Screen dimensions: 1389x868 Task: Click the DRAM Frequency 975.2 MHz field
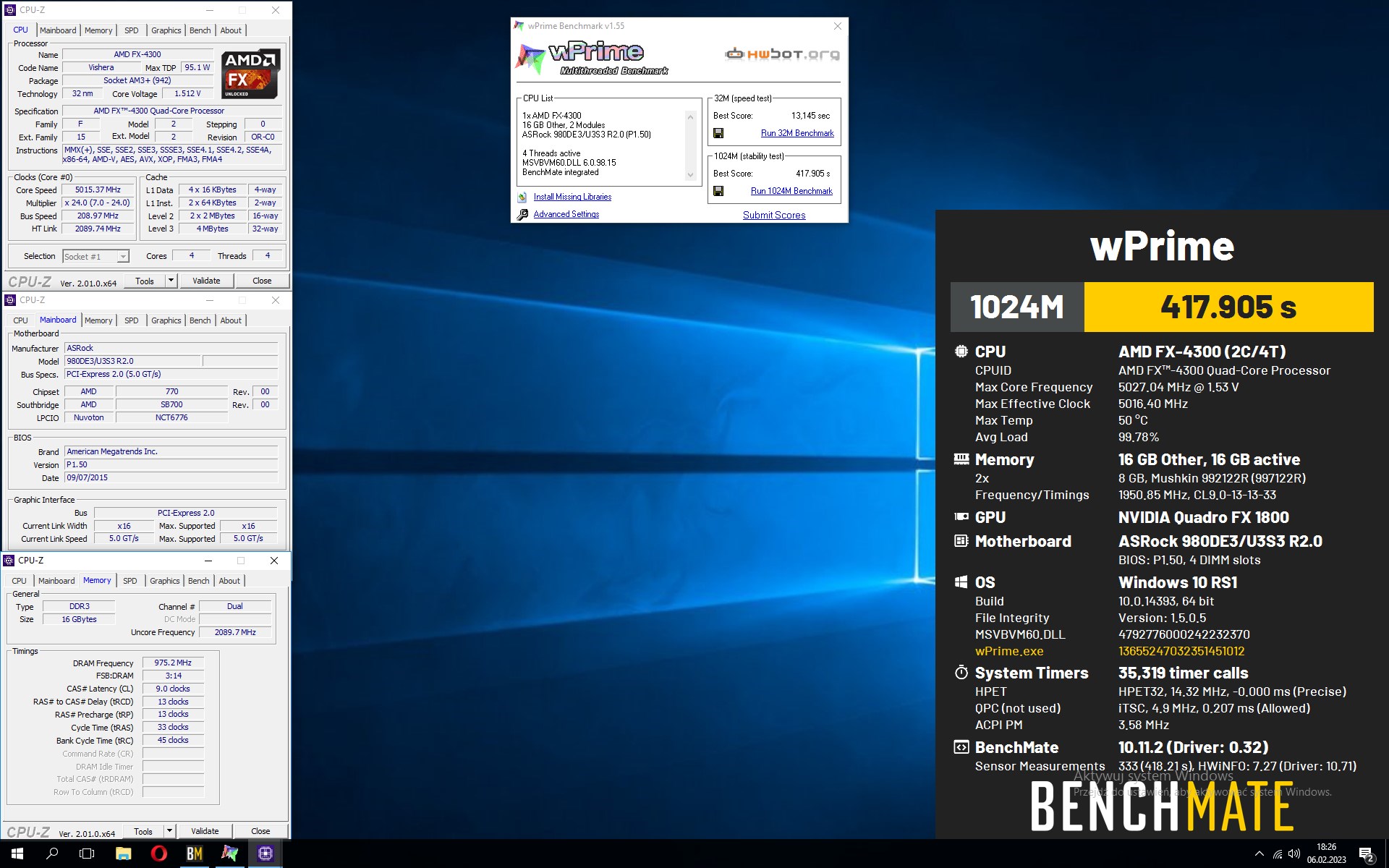[x=173, y=663]
